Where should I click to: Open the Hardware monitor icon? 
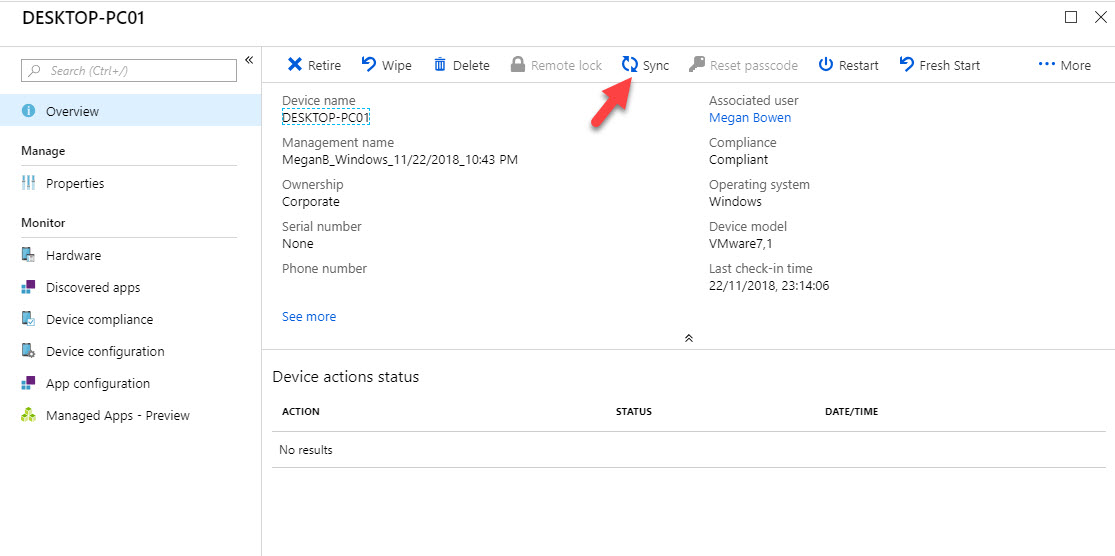click(28, 255)
